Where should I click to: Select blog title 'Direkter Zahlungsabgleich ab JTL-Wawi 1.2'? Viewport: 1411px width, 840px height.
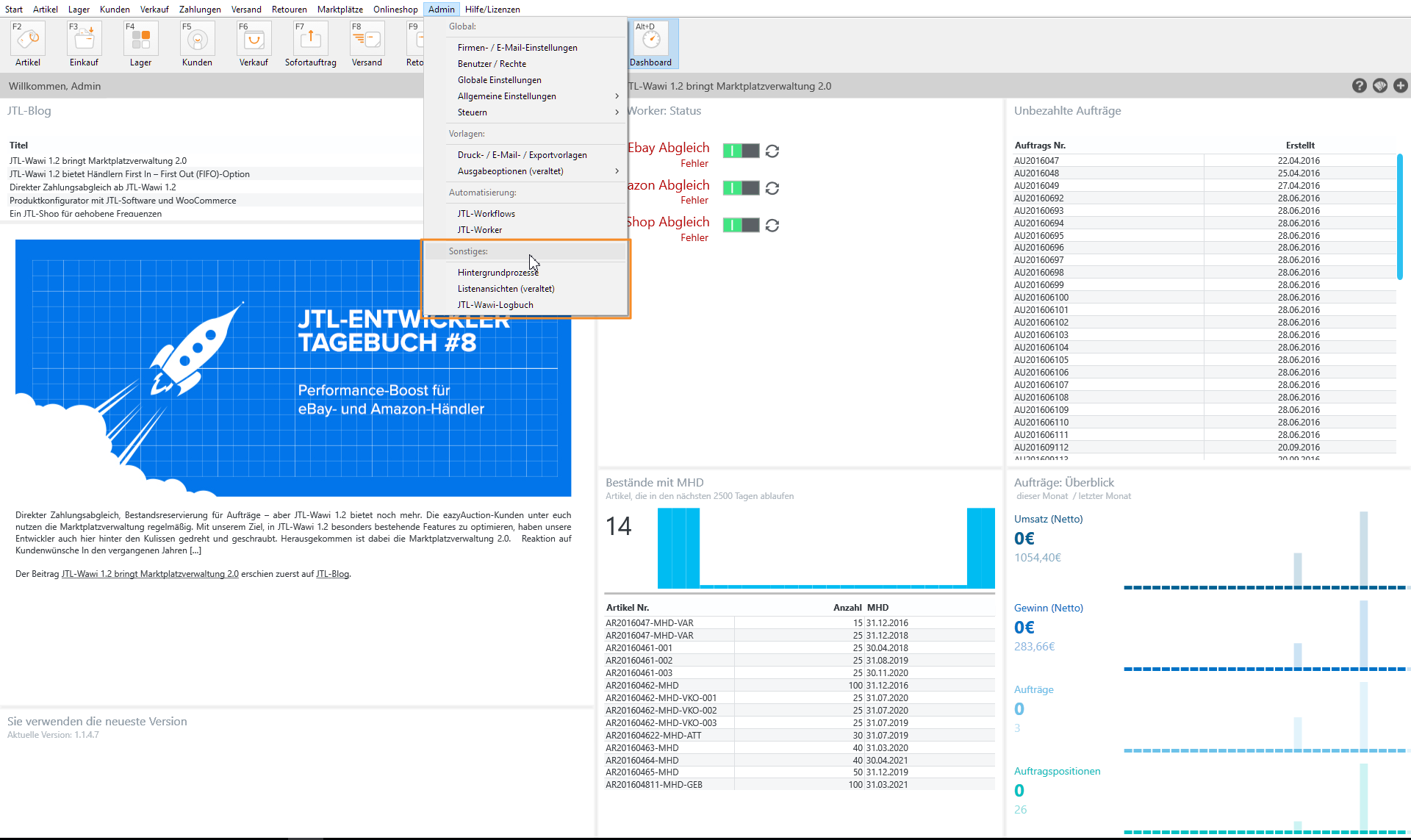(x=93, y=187)
